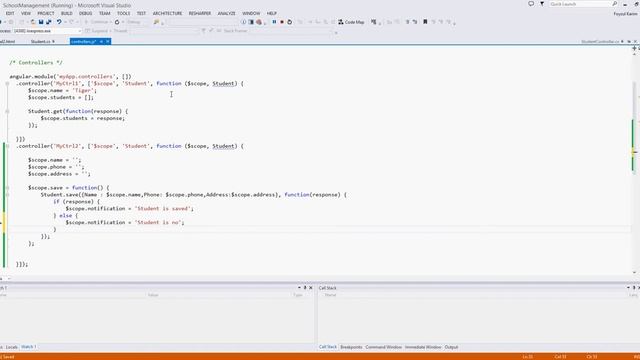Click 'Student is saved' string in code
640x360 pixels.
[163, 209]
